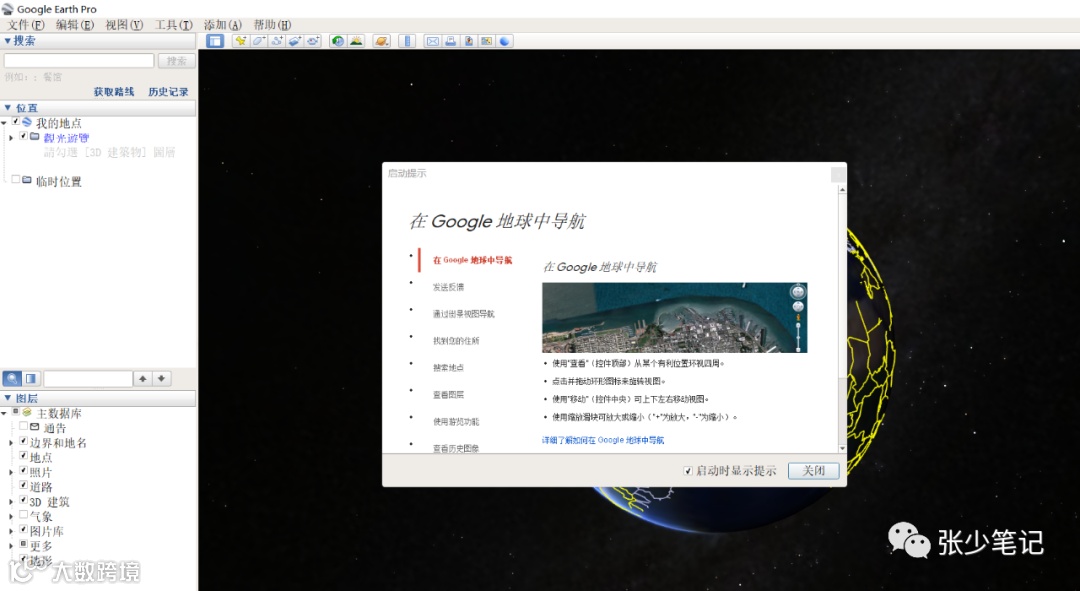The height and width of the screenshot is (591, 1080).
Task: Click the startup tips dialog vertical scrollbar
Action: pos(842,318)
